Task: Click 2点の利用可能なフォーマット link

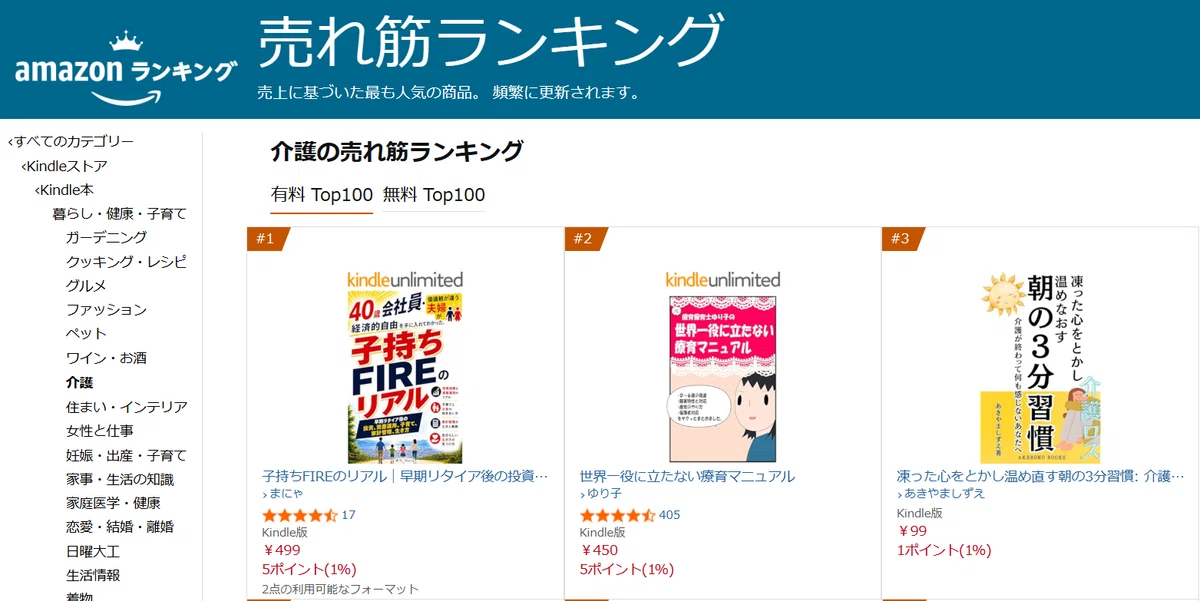Action: [x=340, y=589]
